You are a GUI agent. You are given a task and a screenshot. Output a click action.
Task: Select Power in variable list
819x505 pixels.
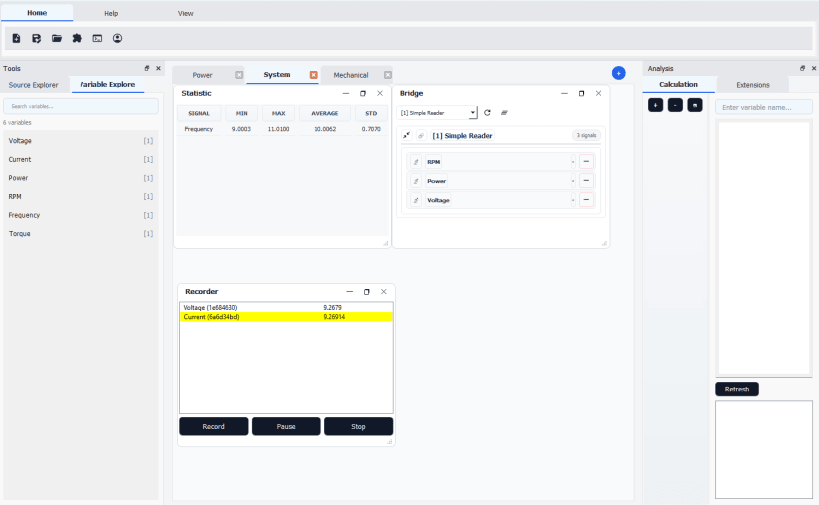coord(81,178)
